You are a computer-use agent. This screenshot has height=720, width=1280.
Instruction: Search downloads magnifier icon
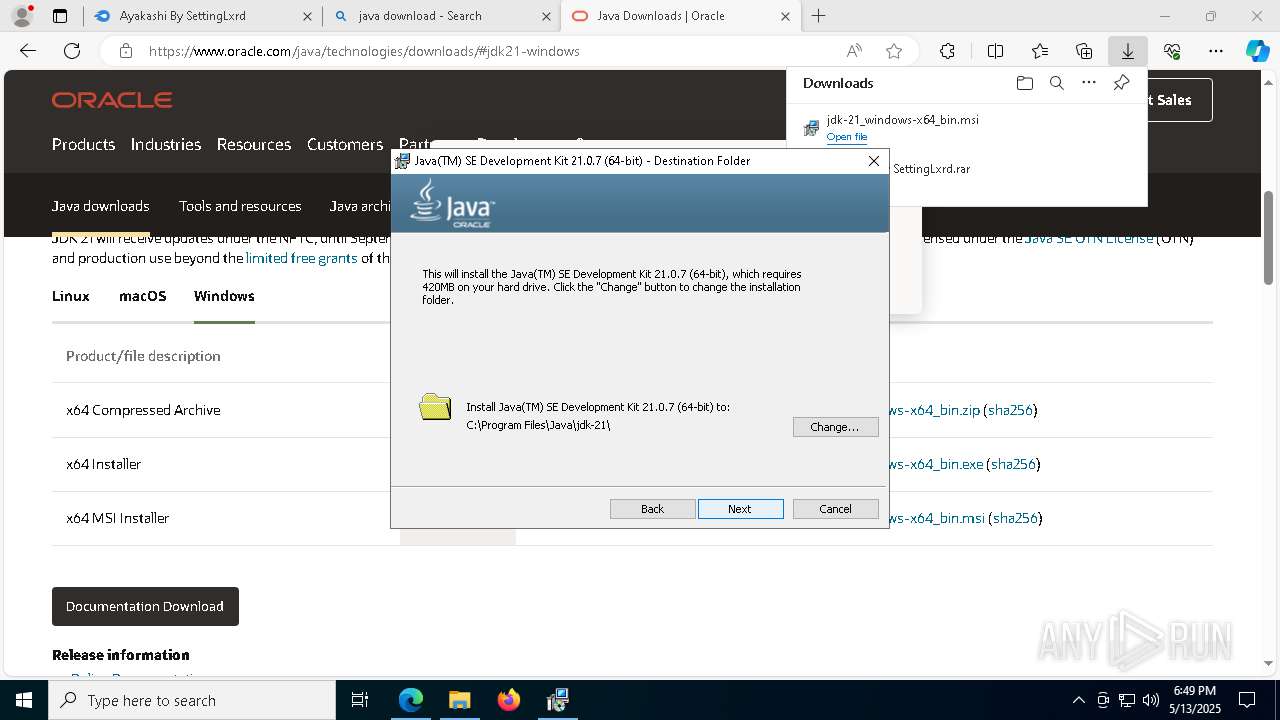point(1056,83)
